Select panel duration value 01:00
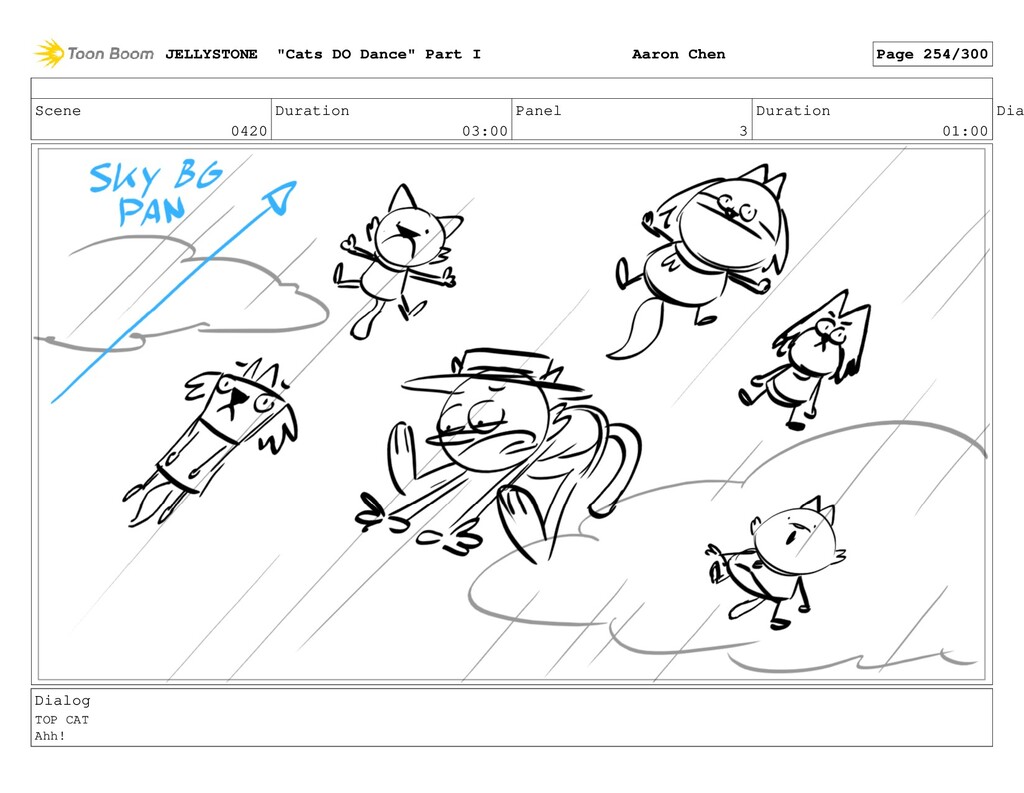The image size is (1024, 793). tap(965, 131)
